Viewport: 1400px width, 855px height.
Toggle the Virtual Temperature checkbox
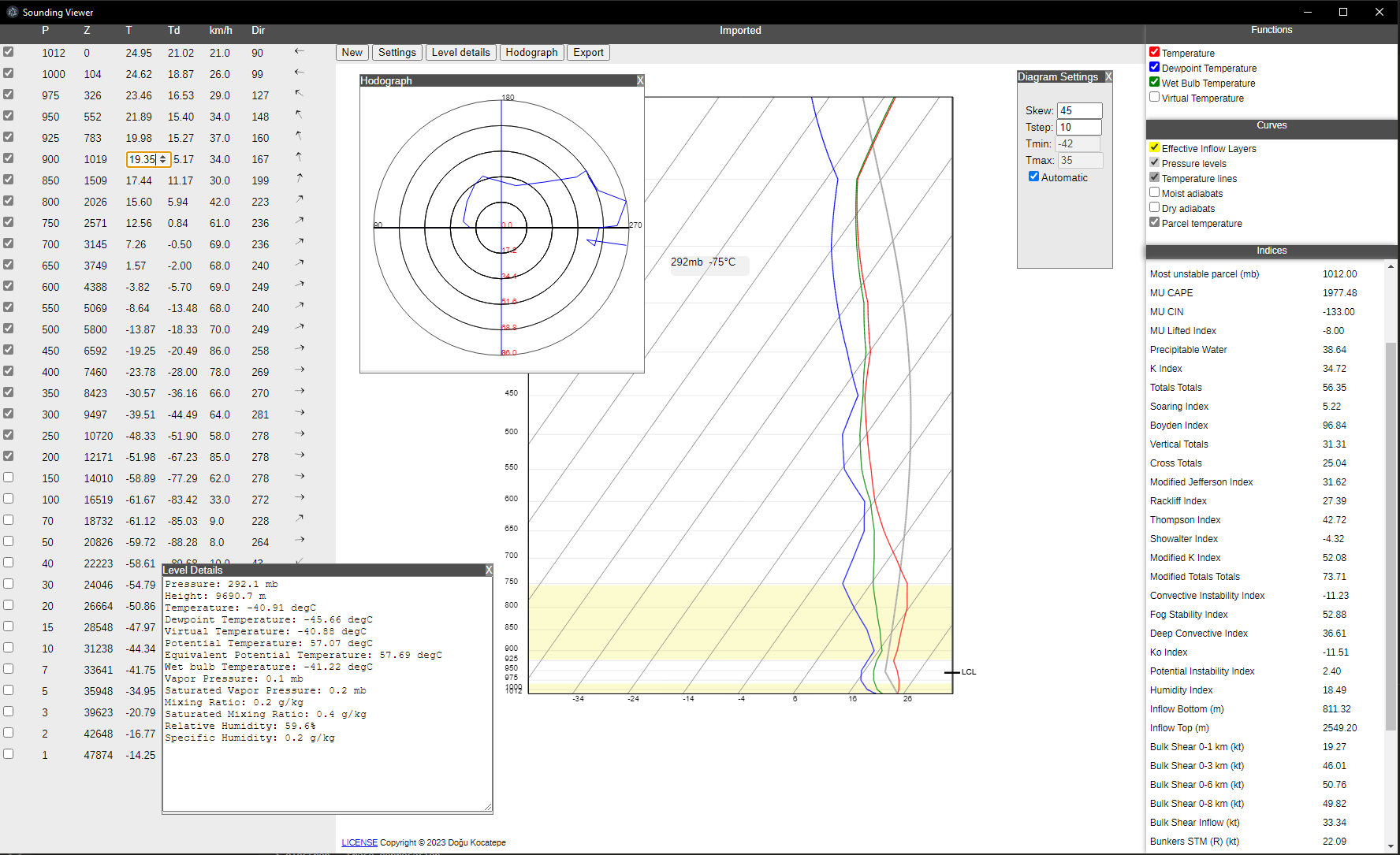(1154, 97)
